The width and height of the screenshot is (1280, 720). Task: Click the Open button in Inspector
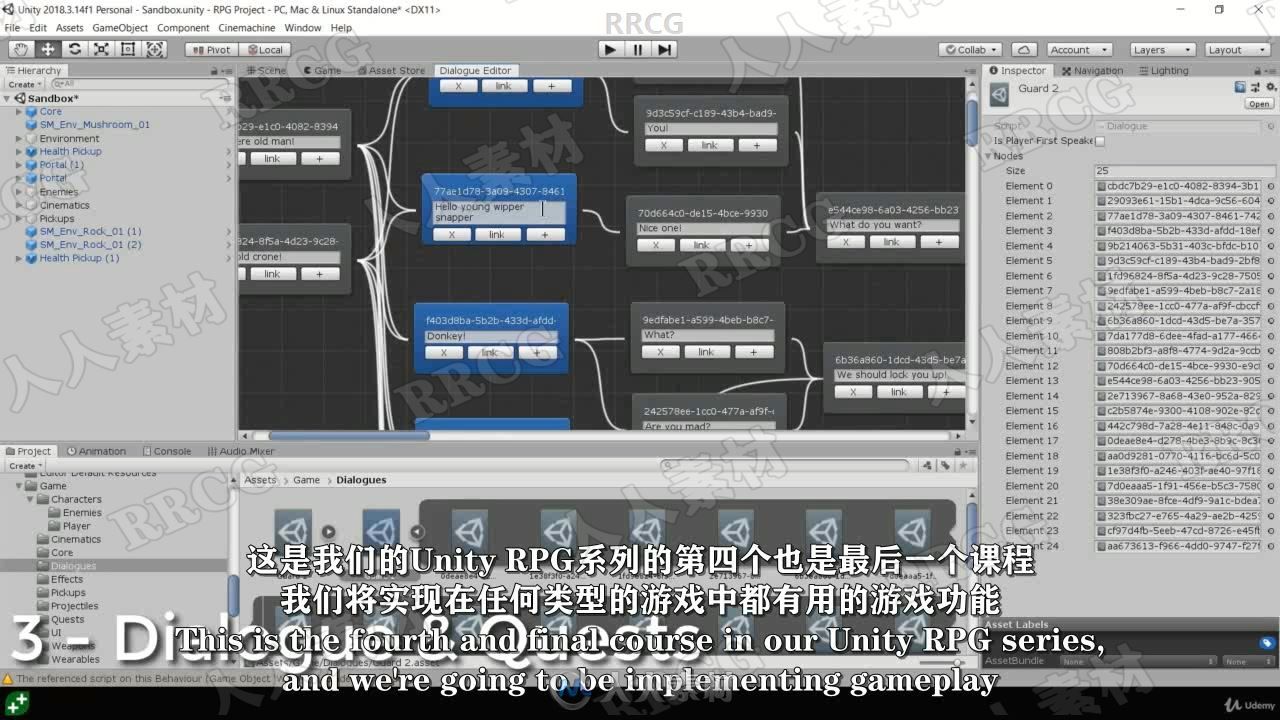(x=1259, y=104)
